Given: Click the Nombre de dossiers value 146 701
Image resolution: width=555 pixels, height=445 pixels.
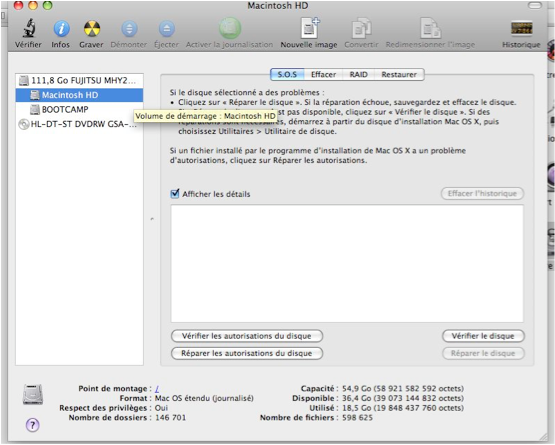Looking at the screenshot, I should [170, 418].
